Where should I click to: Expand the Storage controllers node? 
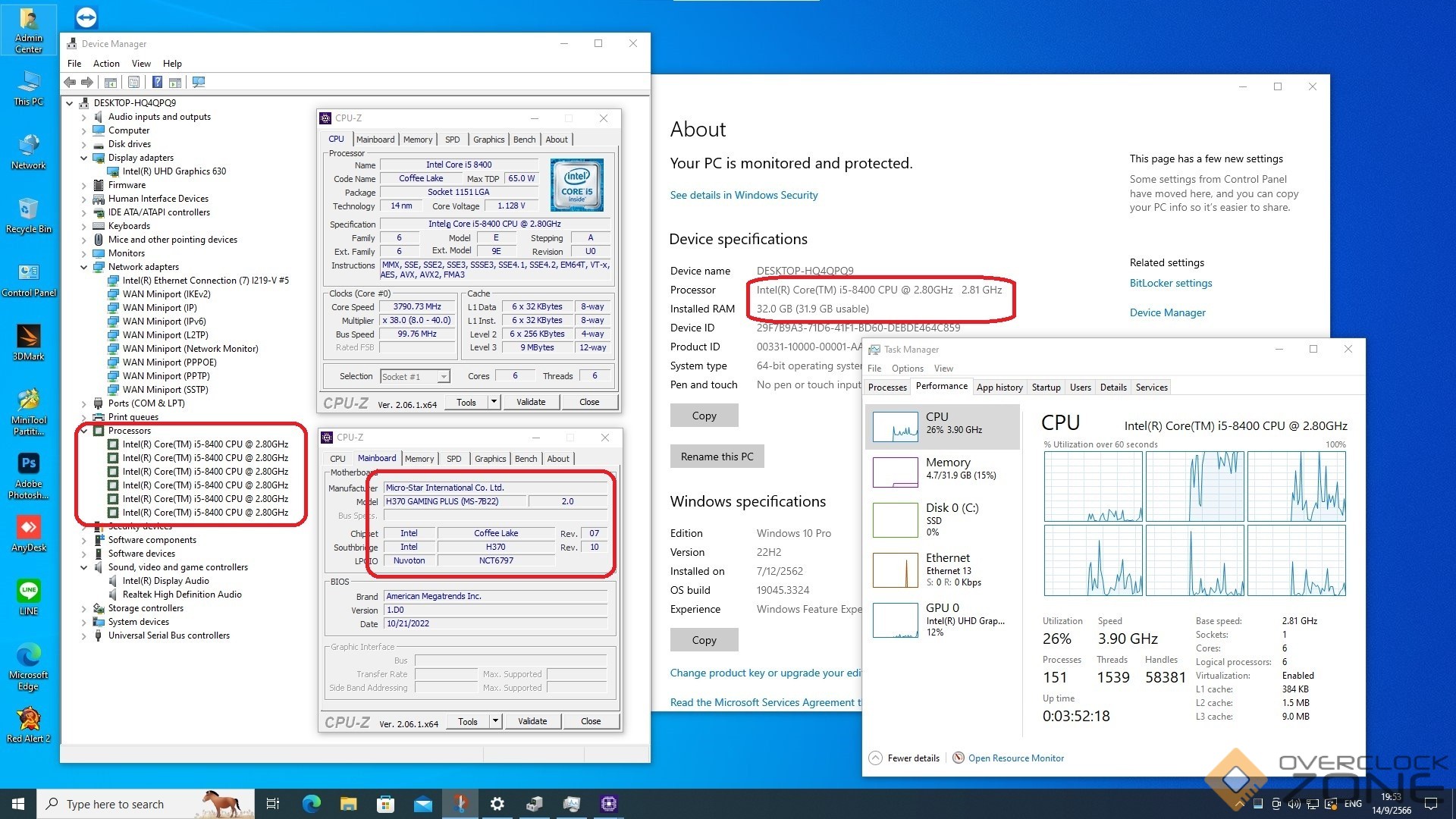pos(83,608)
